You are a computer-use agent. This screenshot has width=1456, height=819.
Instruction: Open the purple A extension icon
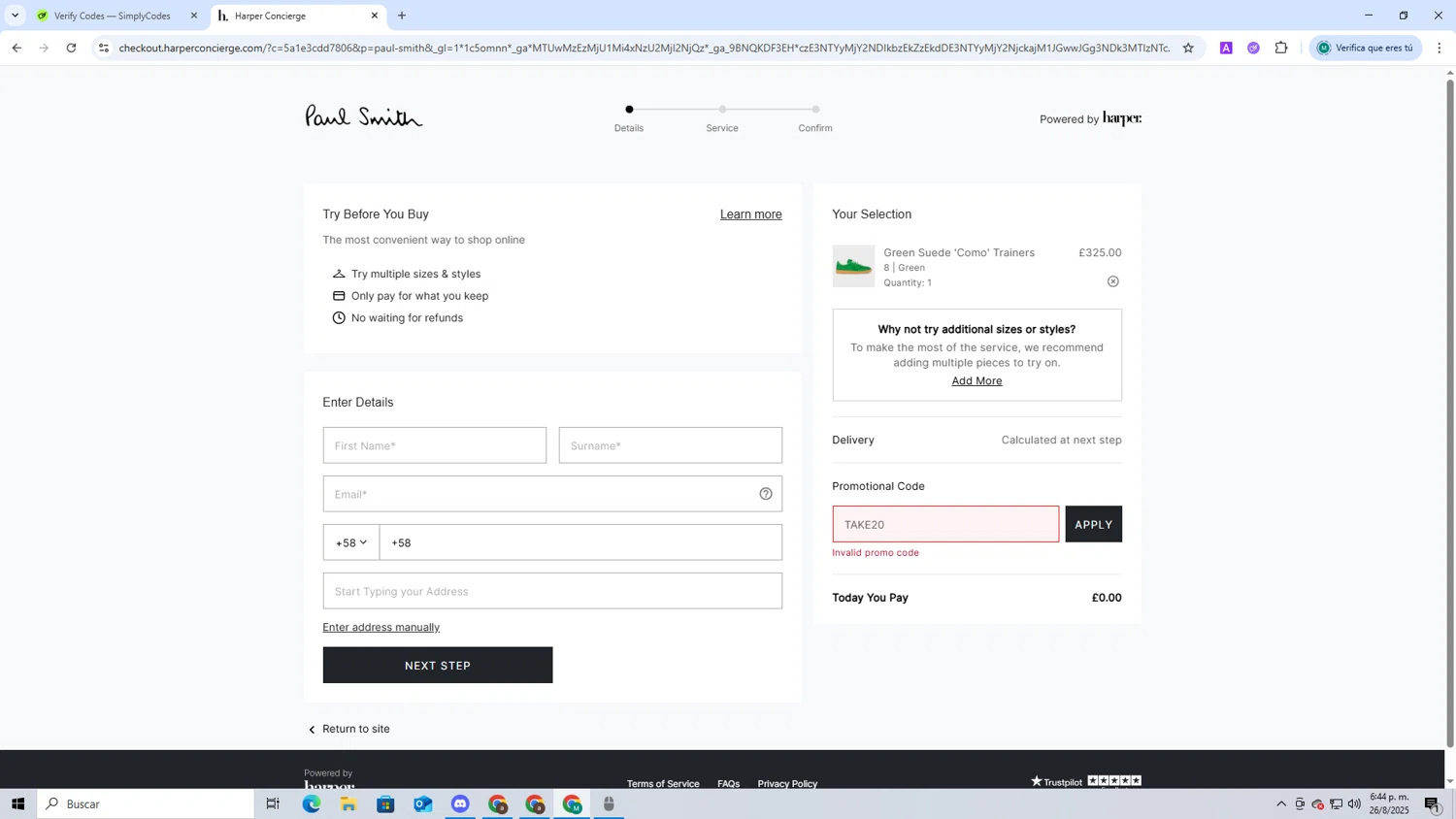[x=1226, y=48]
